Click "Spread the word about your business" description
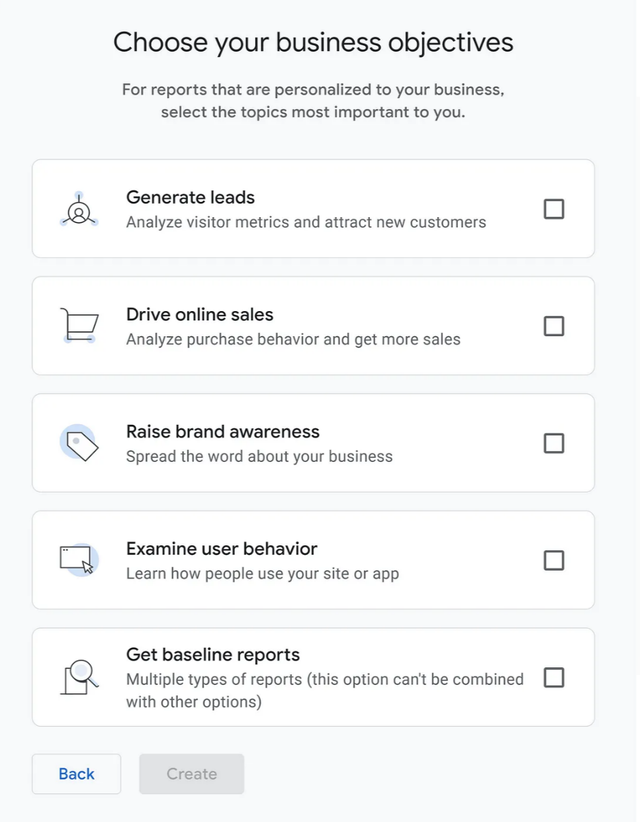This screenshot has width=640, height=822. [259, 457]
